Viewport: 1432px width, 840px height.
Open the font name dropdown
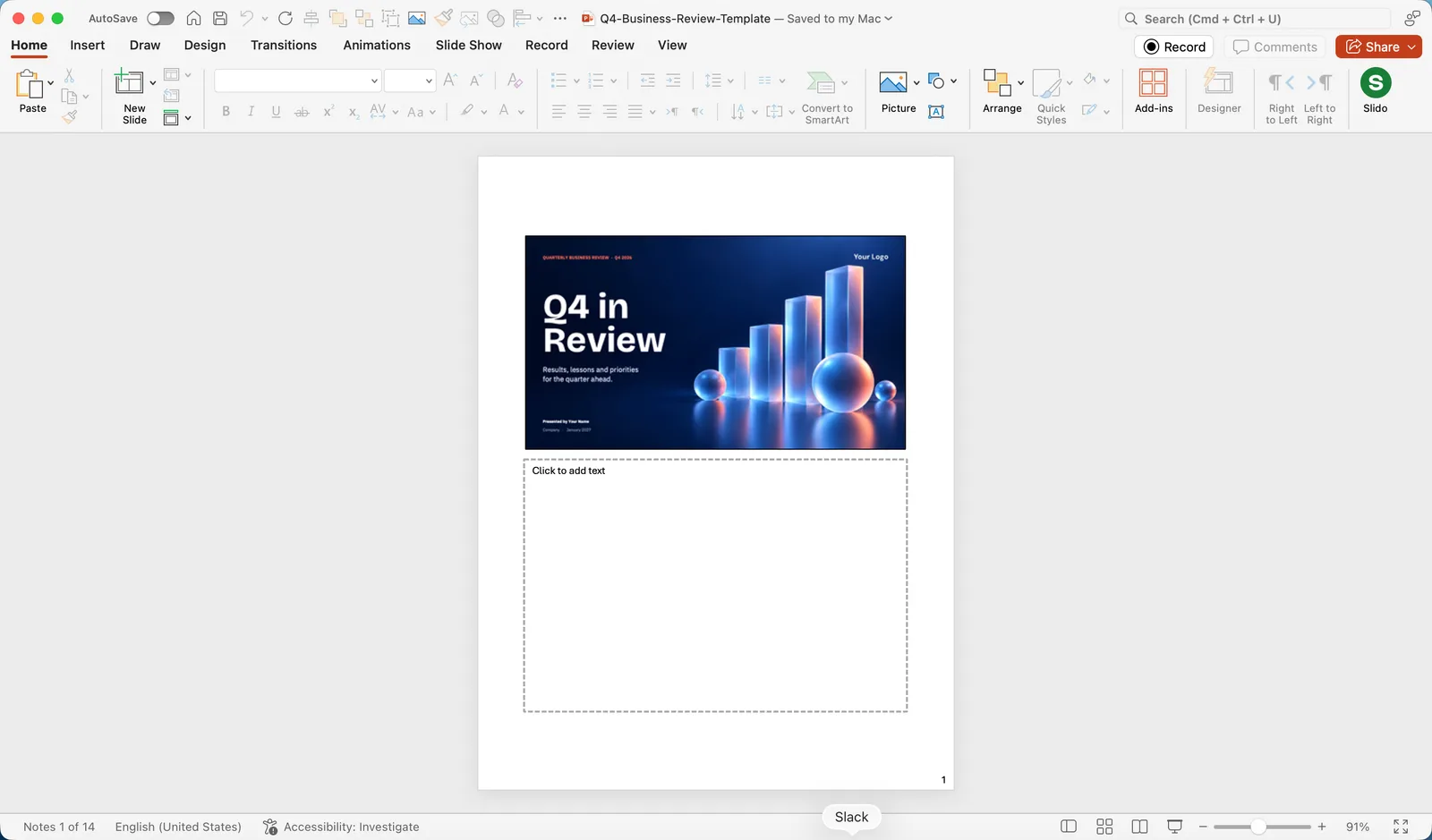point(374,81)
